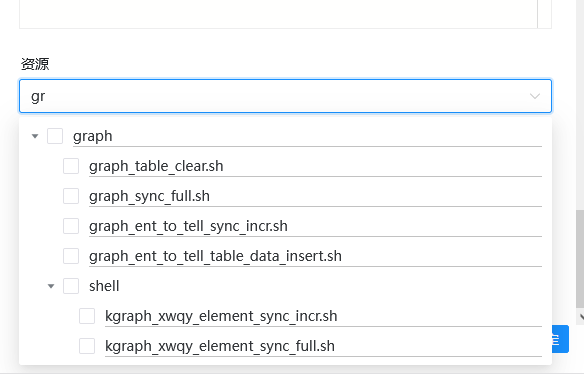Screen dimensions: 584x377
Task: Tick checkbox for graph_table_clear.sh
Action: click(71, 166)
